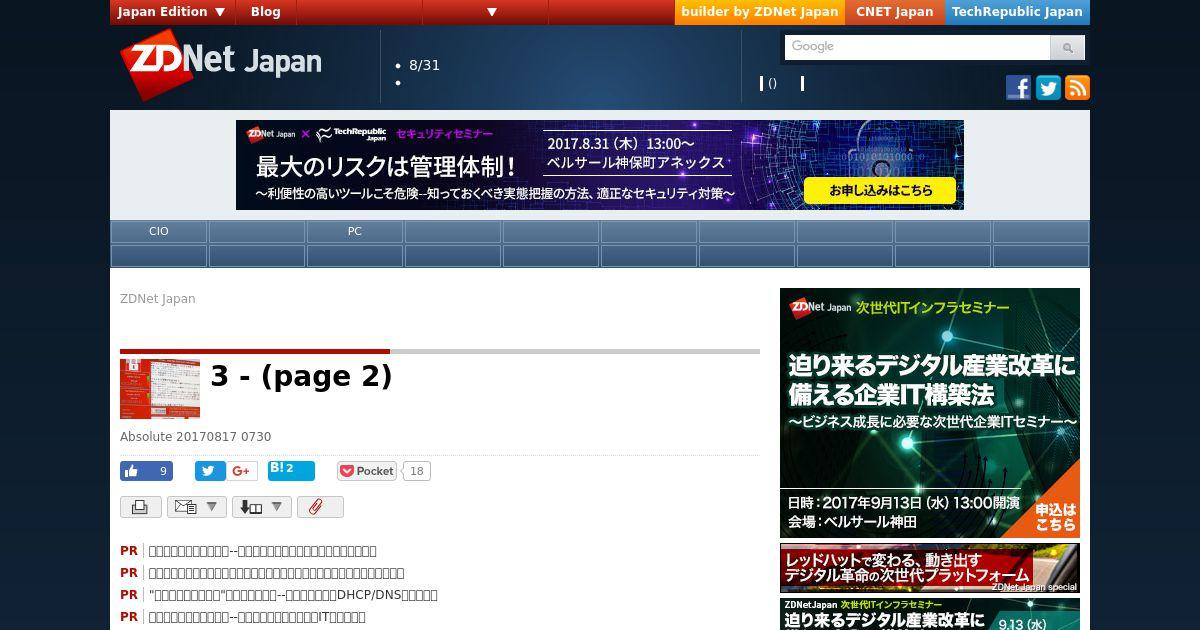Open the Facebook page icon in the header

click(1018, 88)
